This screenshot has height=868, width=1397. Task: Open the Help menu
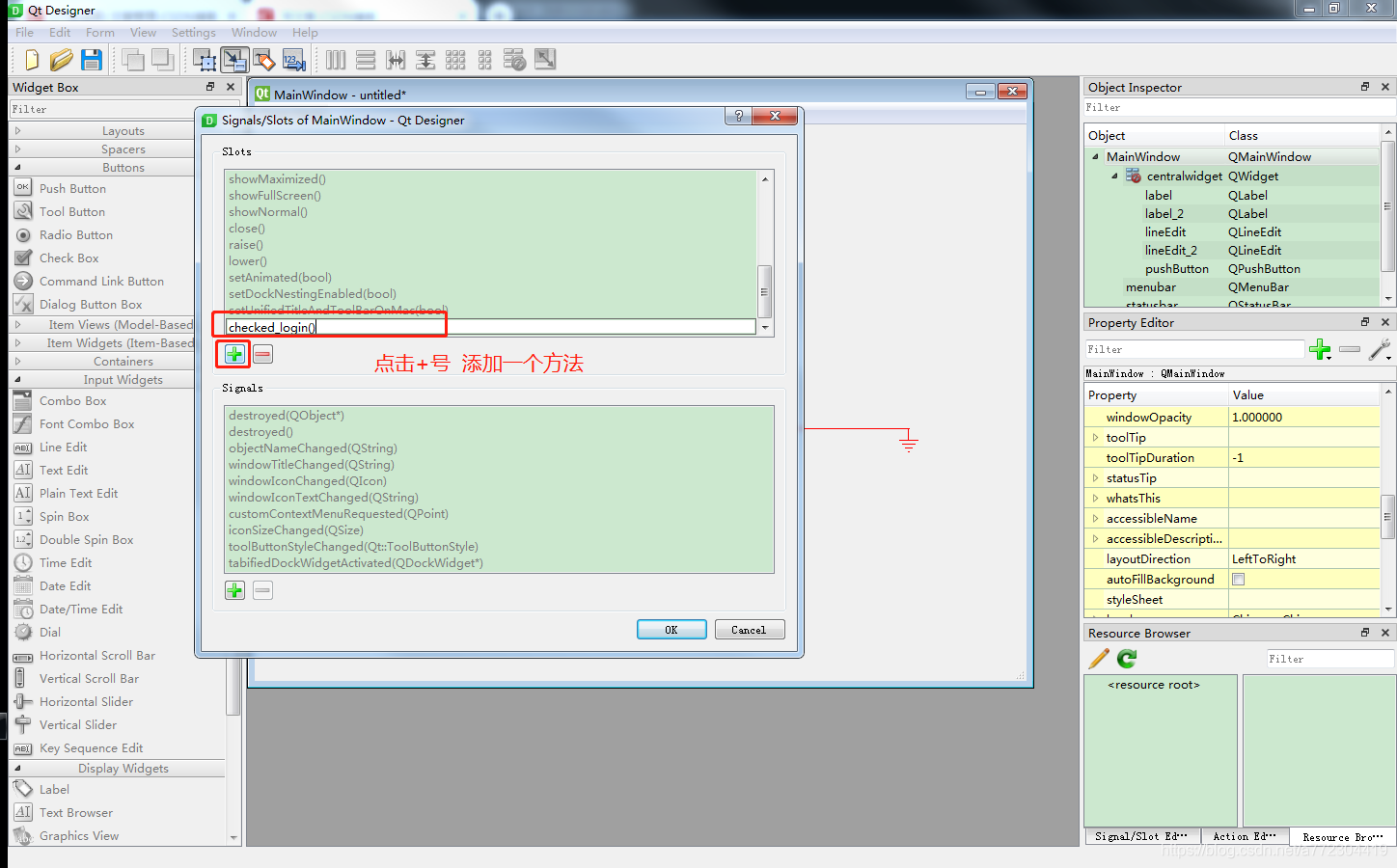click(x=305, y=33)
